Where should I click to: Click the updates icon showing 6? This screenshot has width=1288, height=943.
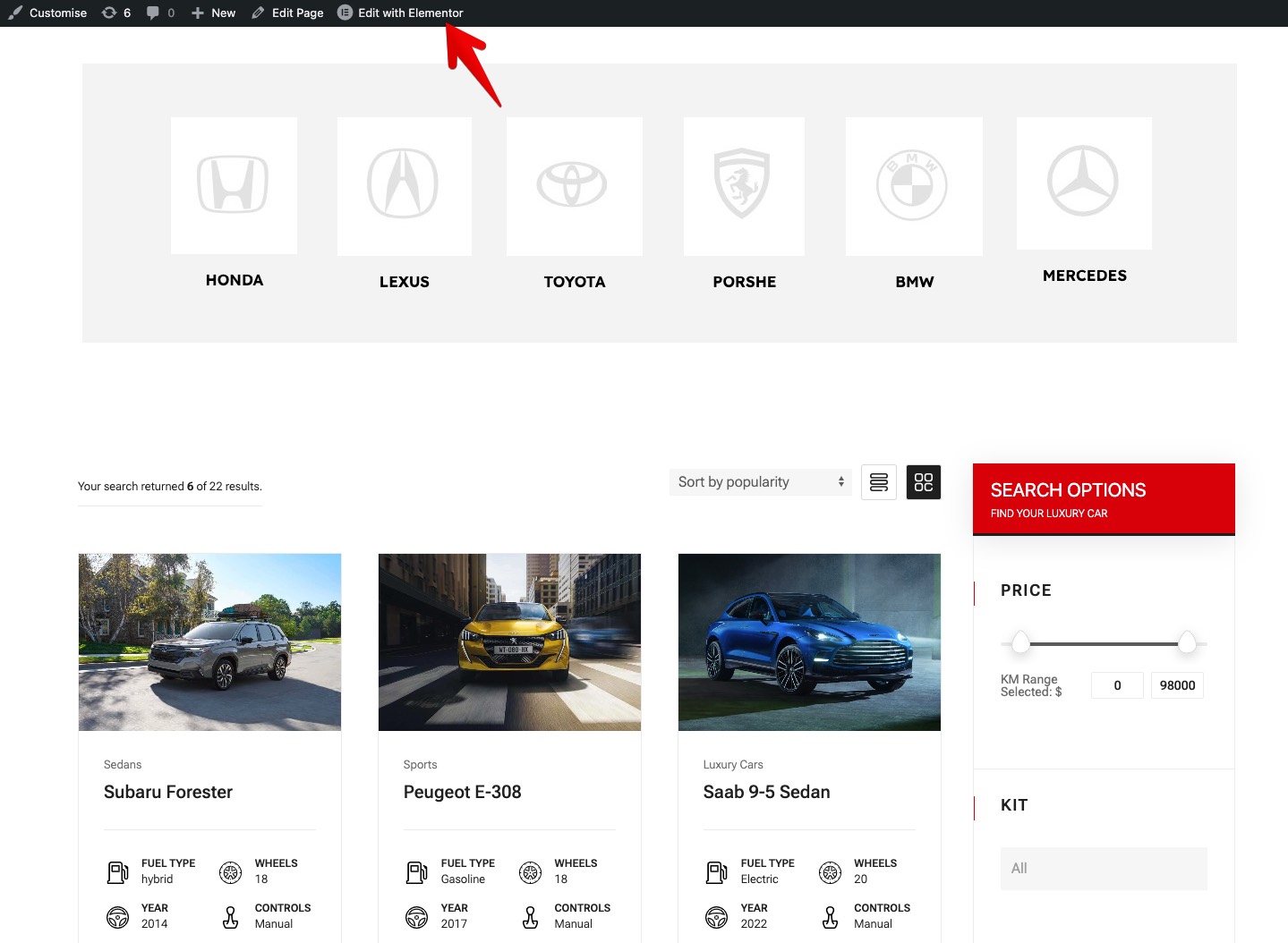pos(116,13)
